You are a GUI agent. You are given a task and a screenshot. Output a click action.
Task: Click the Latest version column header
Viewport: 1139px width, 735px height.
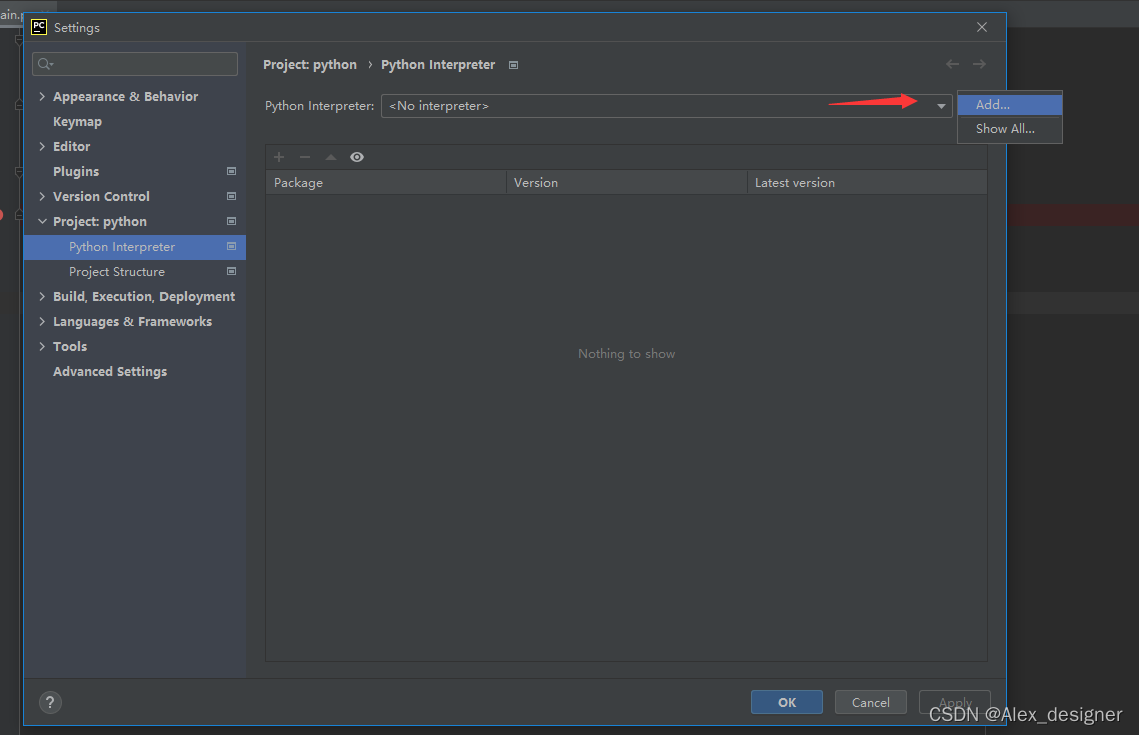click(867, 182)
